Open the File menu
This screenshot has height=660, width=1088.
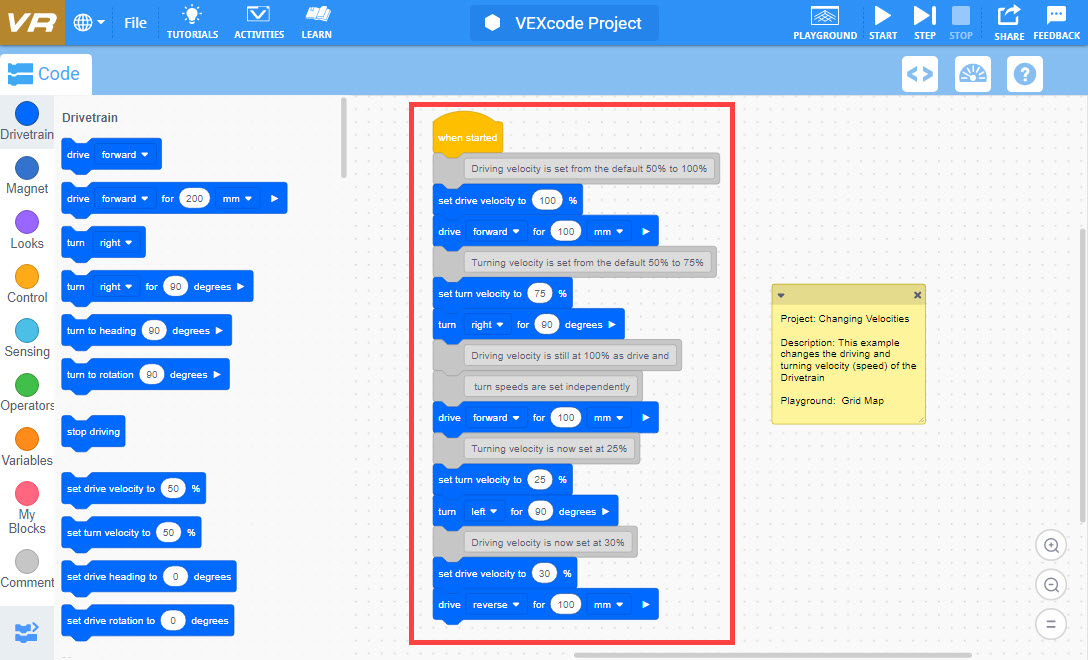(x=135, y=22)
